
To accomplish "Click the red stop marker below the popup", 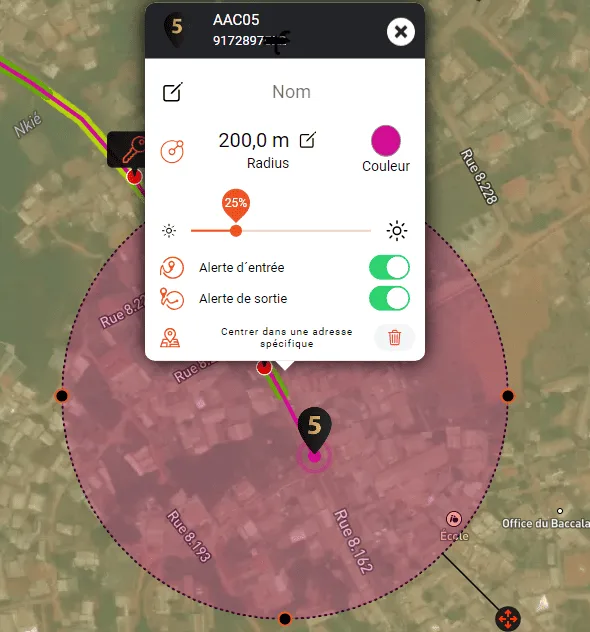I will coord(264,367).
